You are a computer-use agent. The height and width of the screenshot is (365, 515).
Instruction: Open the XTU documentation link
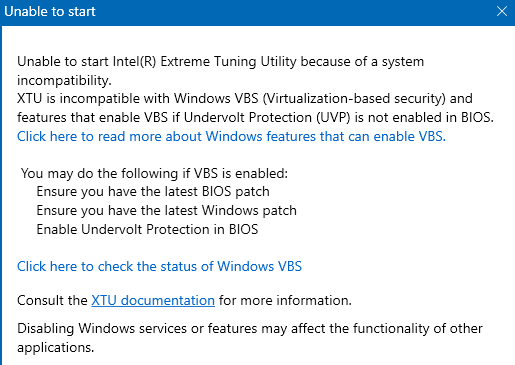point(153,301)
